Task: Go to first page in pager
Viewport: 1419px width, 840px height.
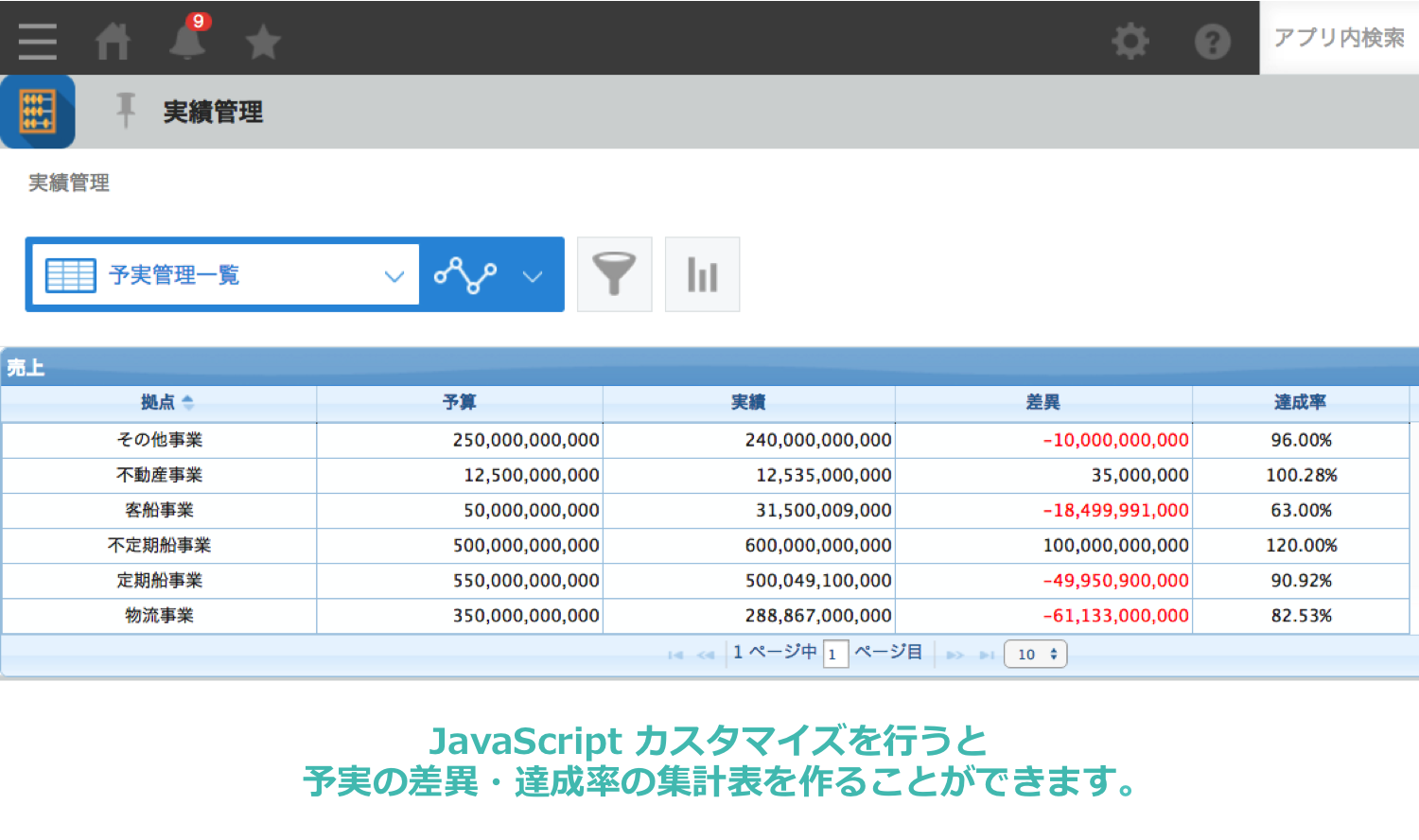Action: point(674,655)
